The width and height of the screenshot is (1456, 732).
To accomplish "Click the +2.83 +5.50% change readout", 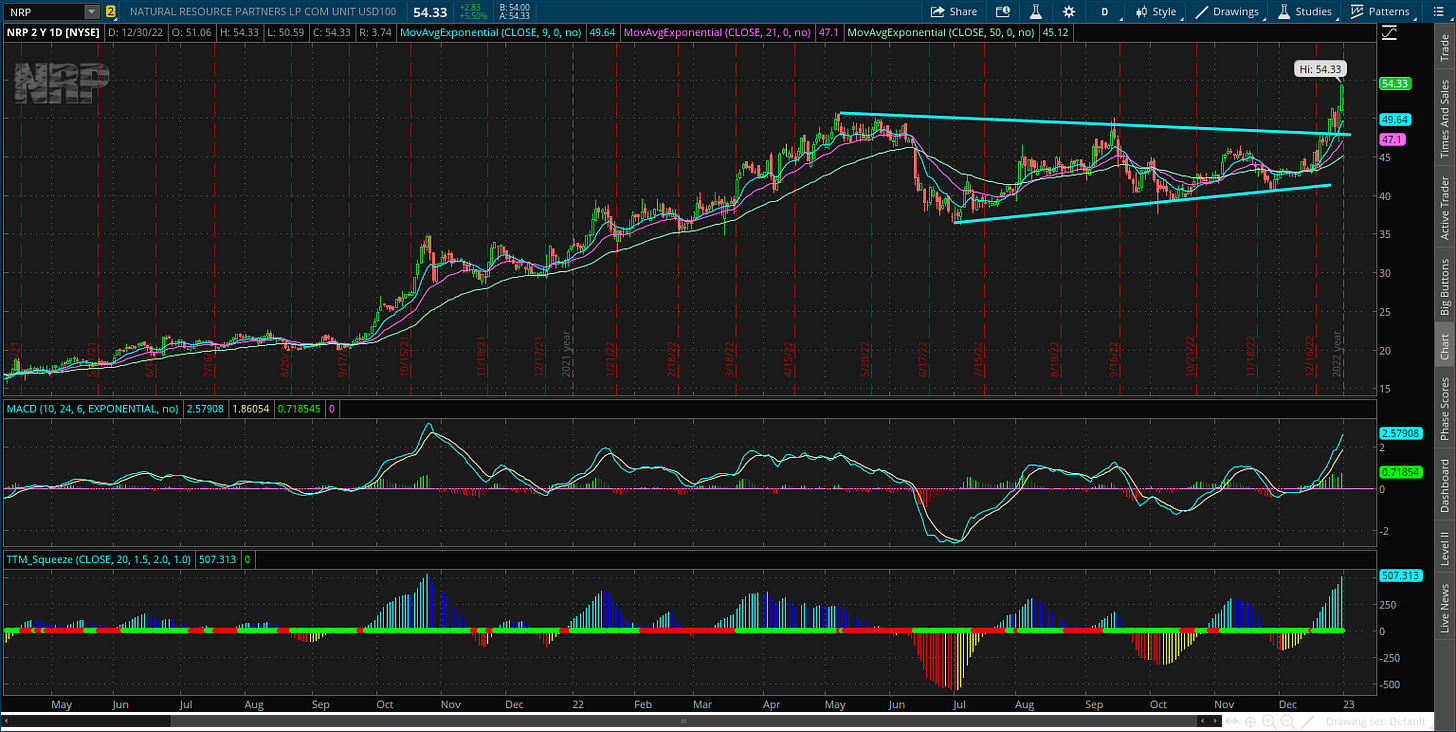I will 474,12.
